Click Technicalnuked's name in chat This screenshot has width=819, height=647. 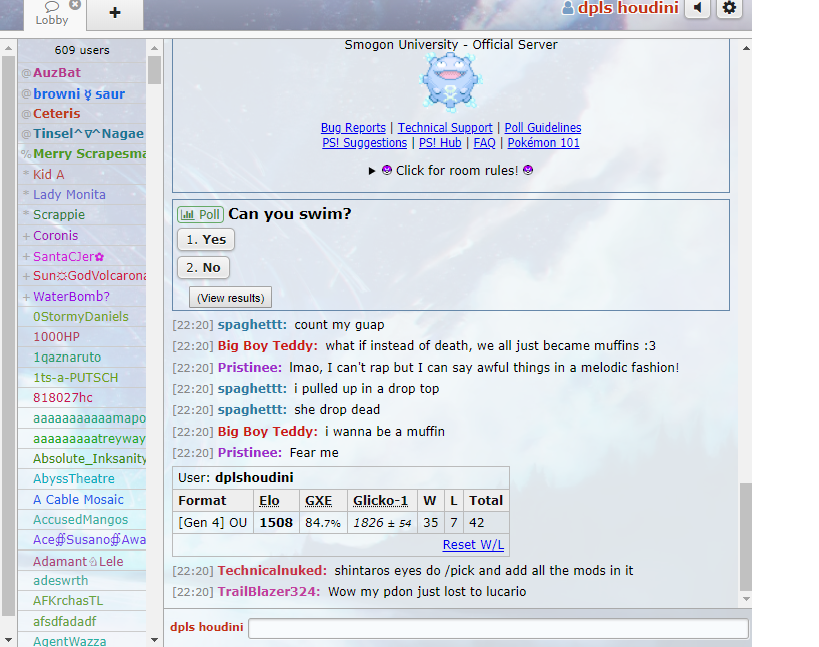[x=272, y=571]
